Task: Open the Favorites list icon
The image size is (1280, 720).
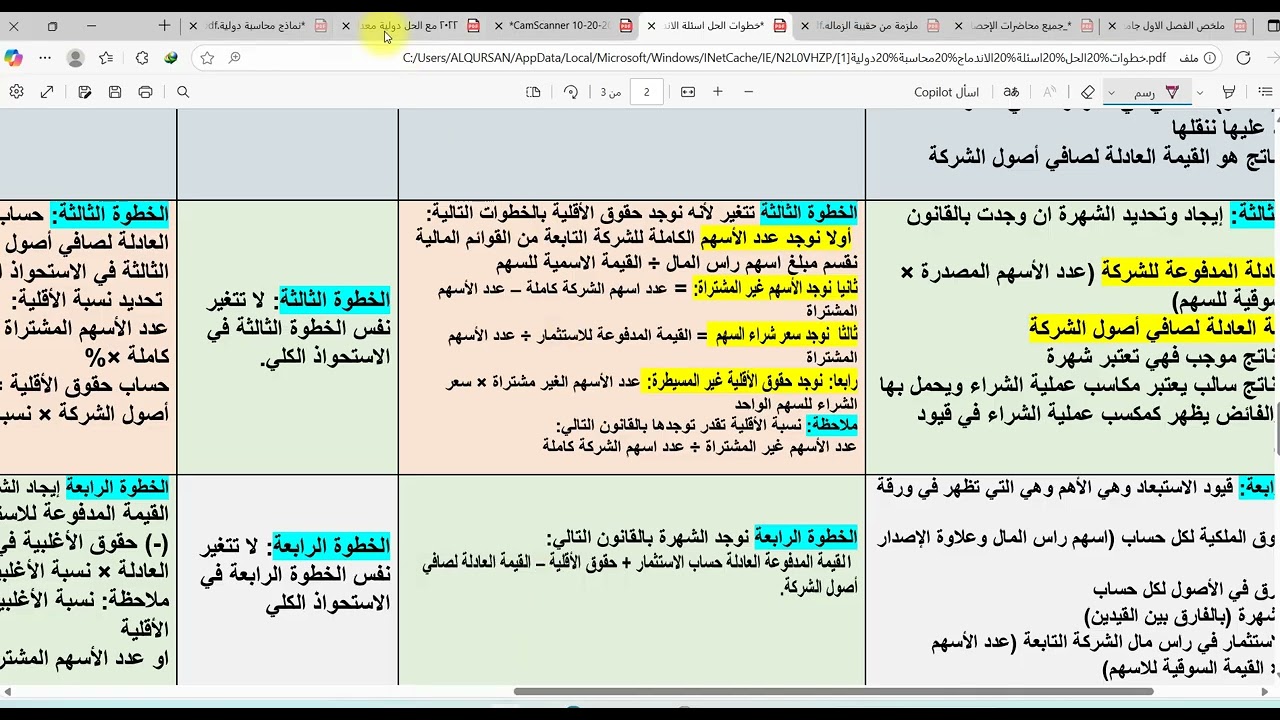Action: [106, 58]
